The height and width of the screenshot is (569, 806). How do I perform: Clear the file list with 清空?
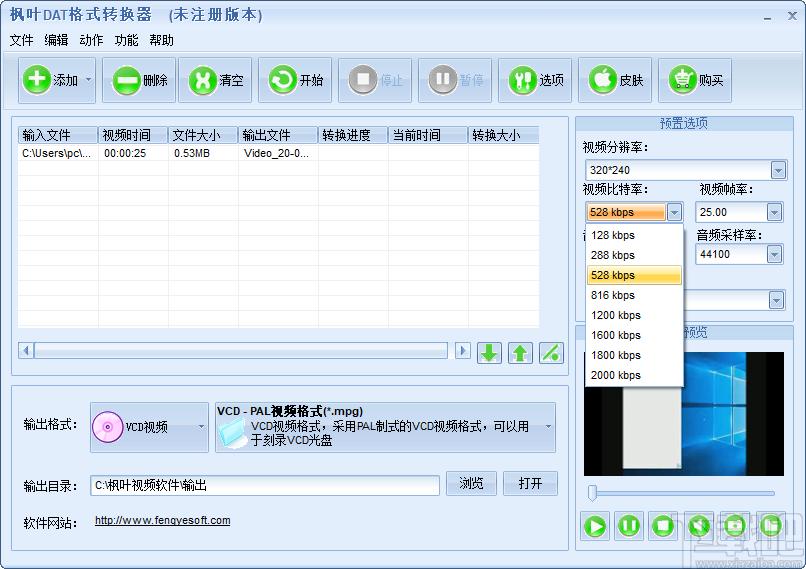click(215, 80)
